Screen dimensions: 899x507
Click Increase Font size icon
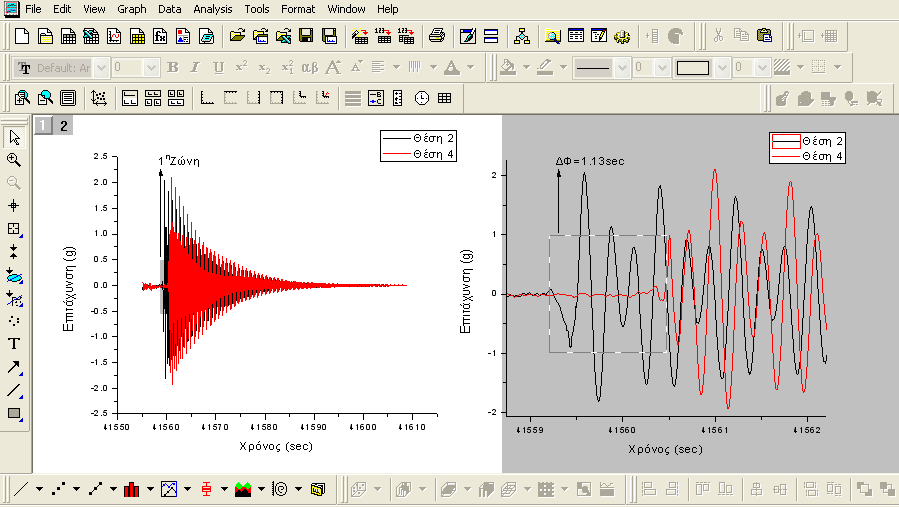click(333, 68)
